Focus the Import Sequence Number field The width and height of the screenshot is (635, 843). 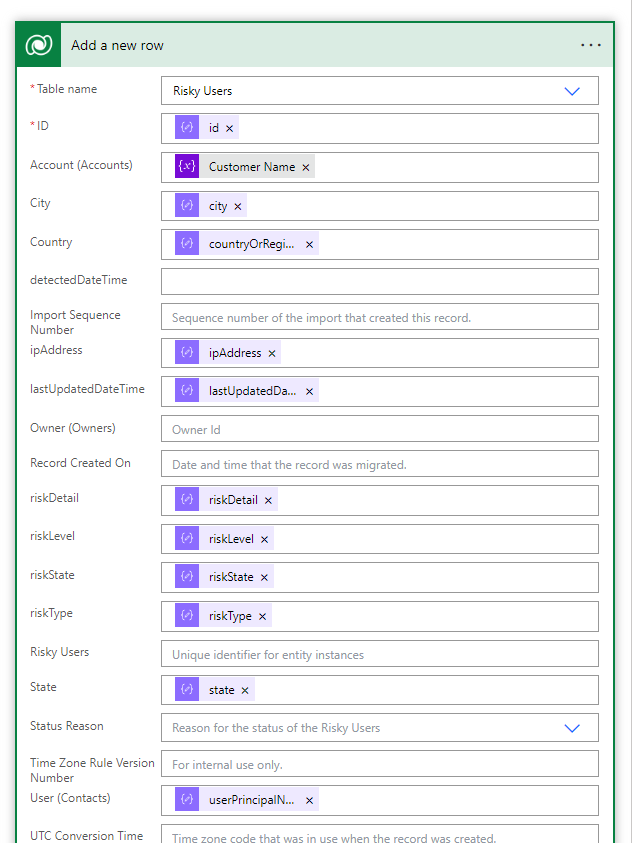click(x=379, y=317)
